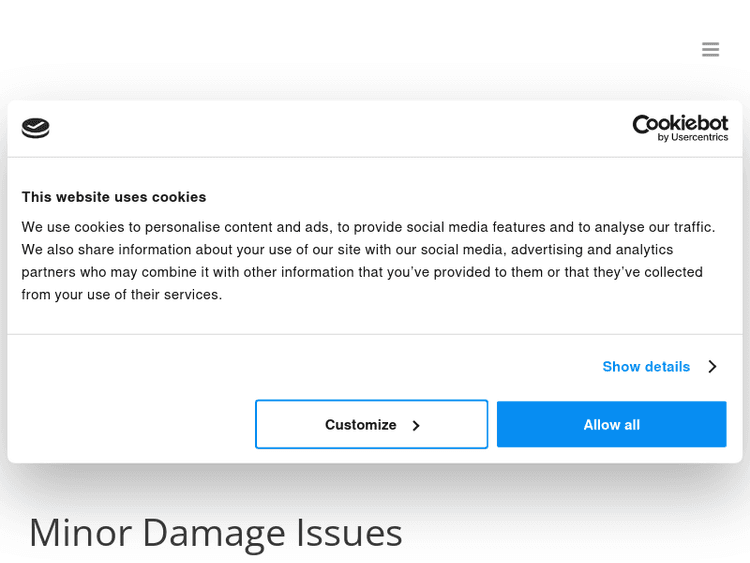Click the cookie policy description paragraph
This screenshot has width=750, height=563.
pyautogui.click(x=368, y=261)
